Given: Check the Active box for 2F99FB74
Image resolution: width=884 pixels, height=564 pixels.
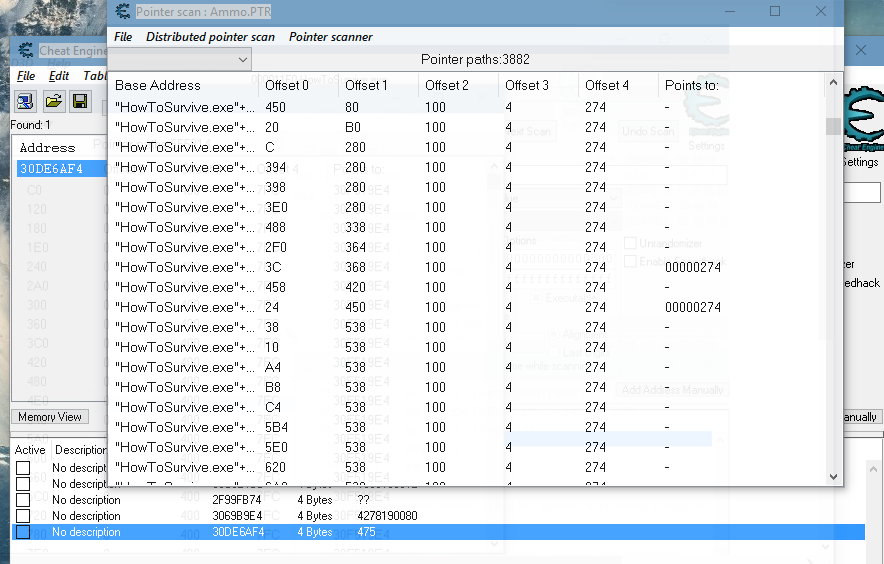Looking at the screenshot, I should point(23,500).
